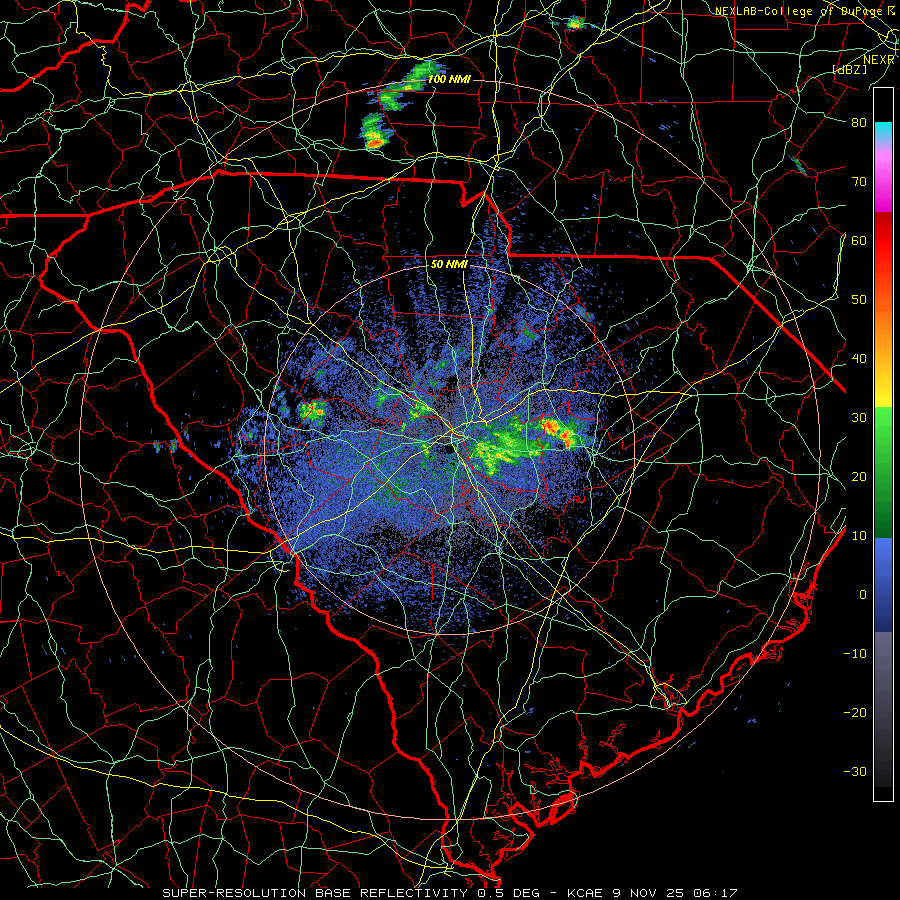Click the 0 value on dBZ scale
The width and height of the screenshot is (900, 900).
coord(863,595)
